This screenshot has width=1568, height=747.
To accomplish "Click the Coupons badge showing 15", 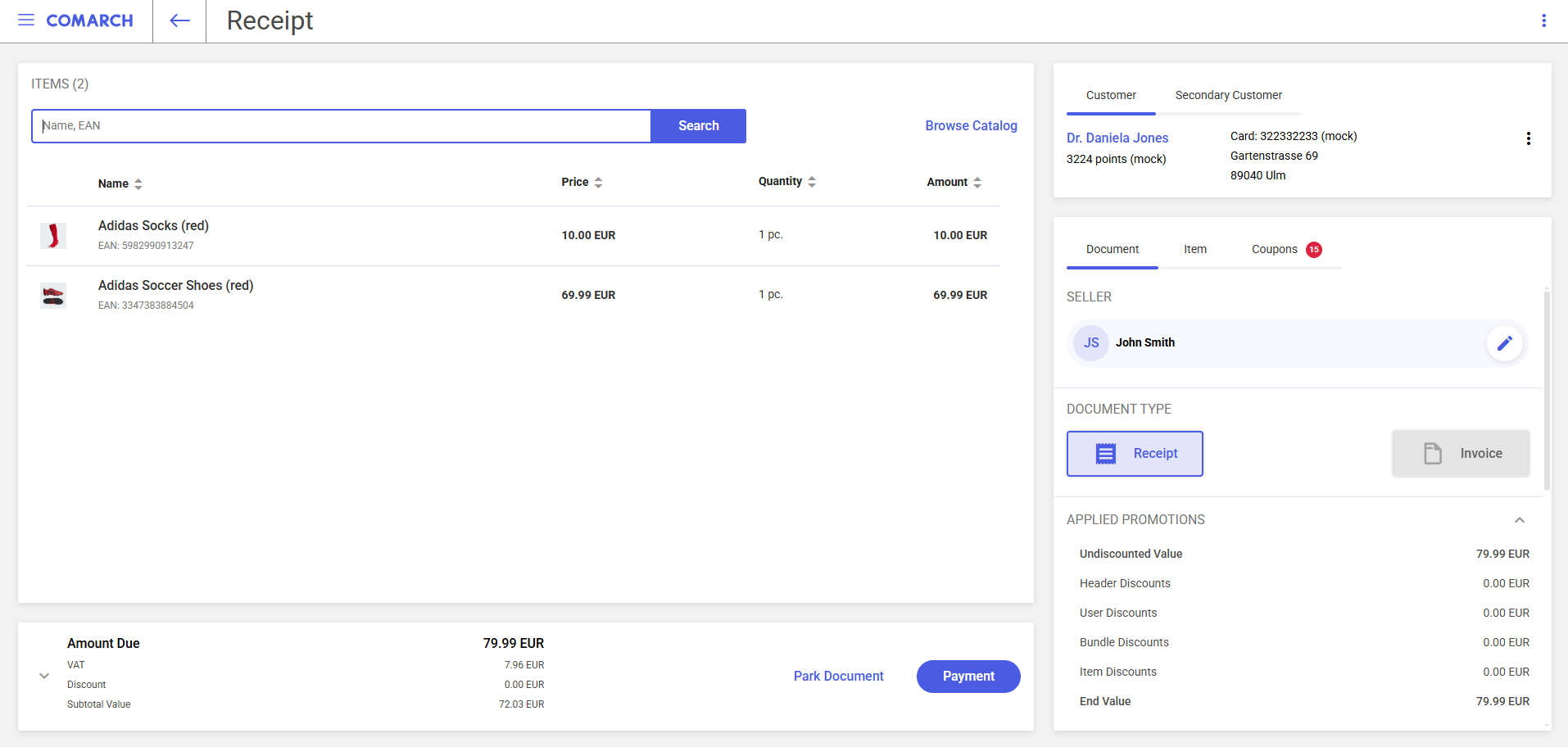I will tap(1314, 250).
